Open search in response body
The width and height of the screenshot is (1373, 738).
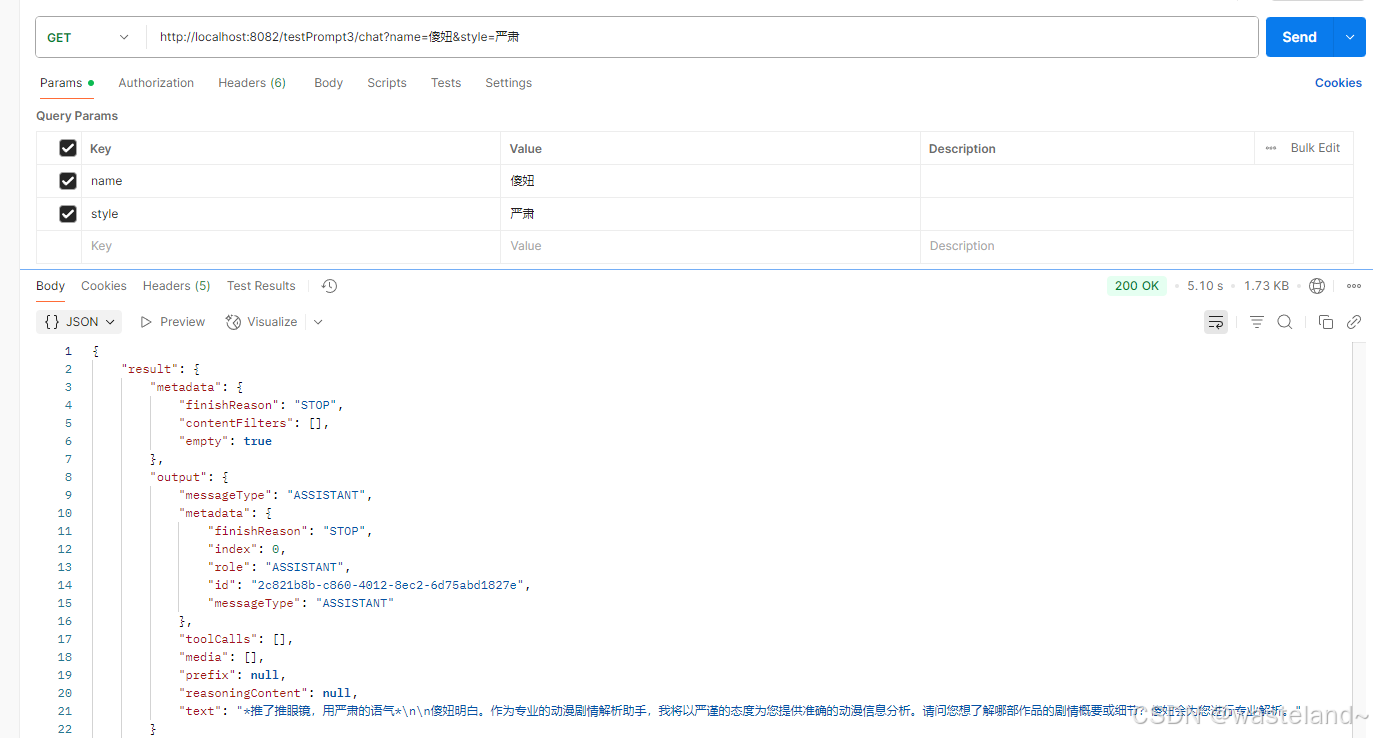click(1285, 322)
